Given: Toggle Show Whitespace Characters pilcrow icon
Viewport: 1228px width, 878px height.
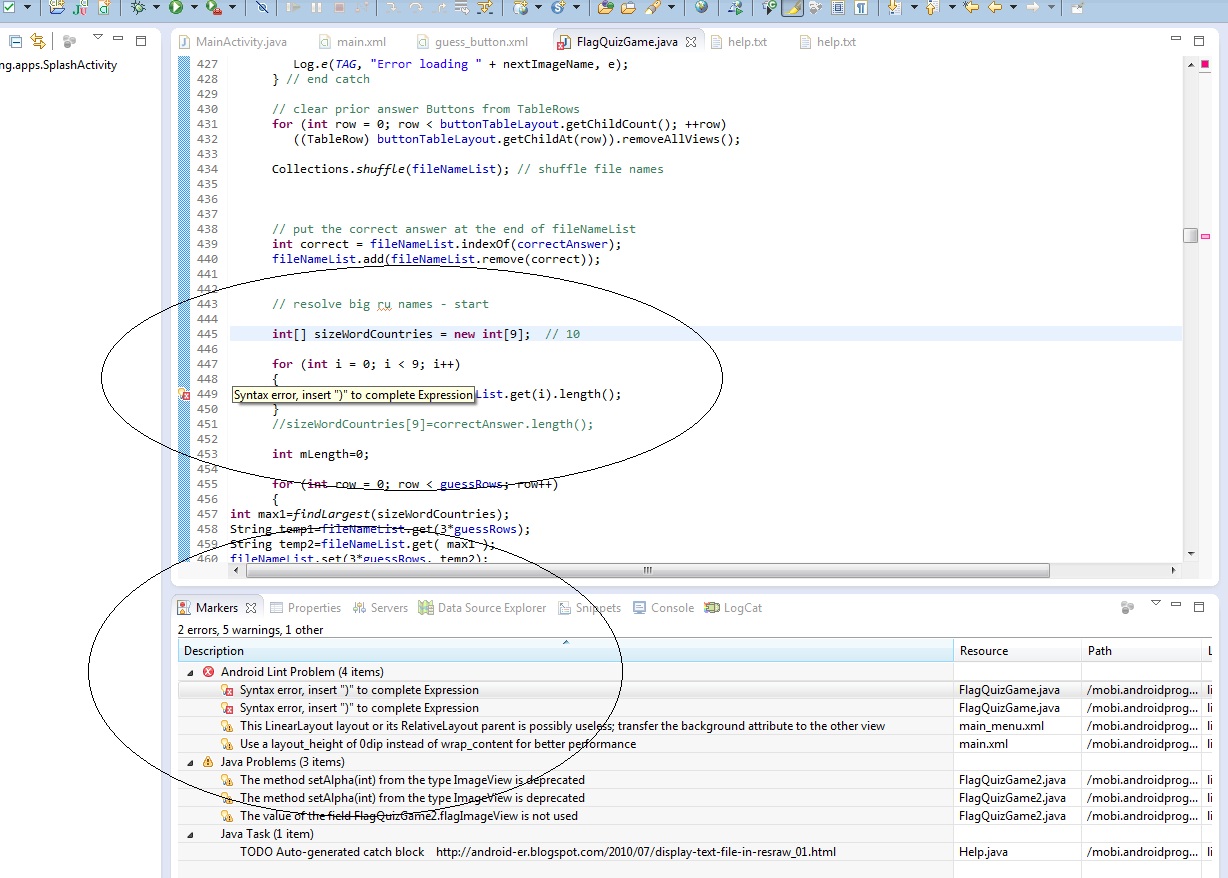Looking at the screenshot, I should [x=860, y=8].
